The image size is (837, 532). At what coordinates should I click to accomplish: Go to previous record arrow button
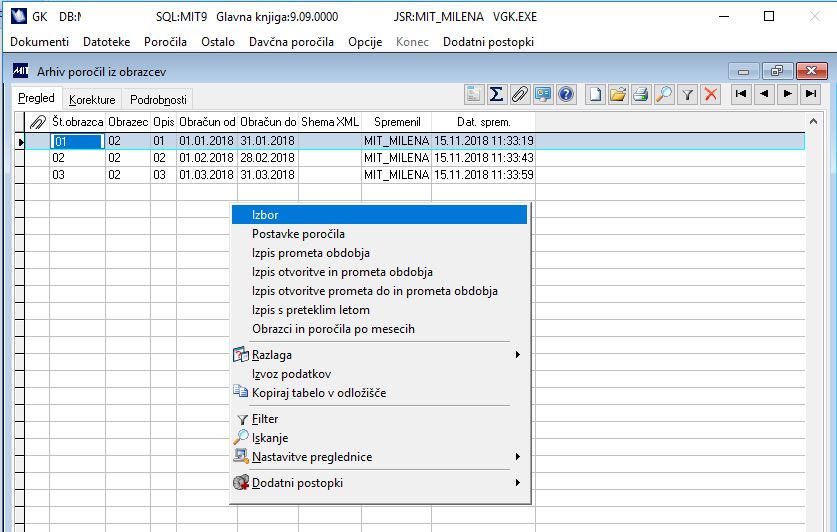click(x=764, y=94)
